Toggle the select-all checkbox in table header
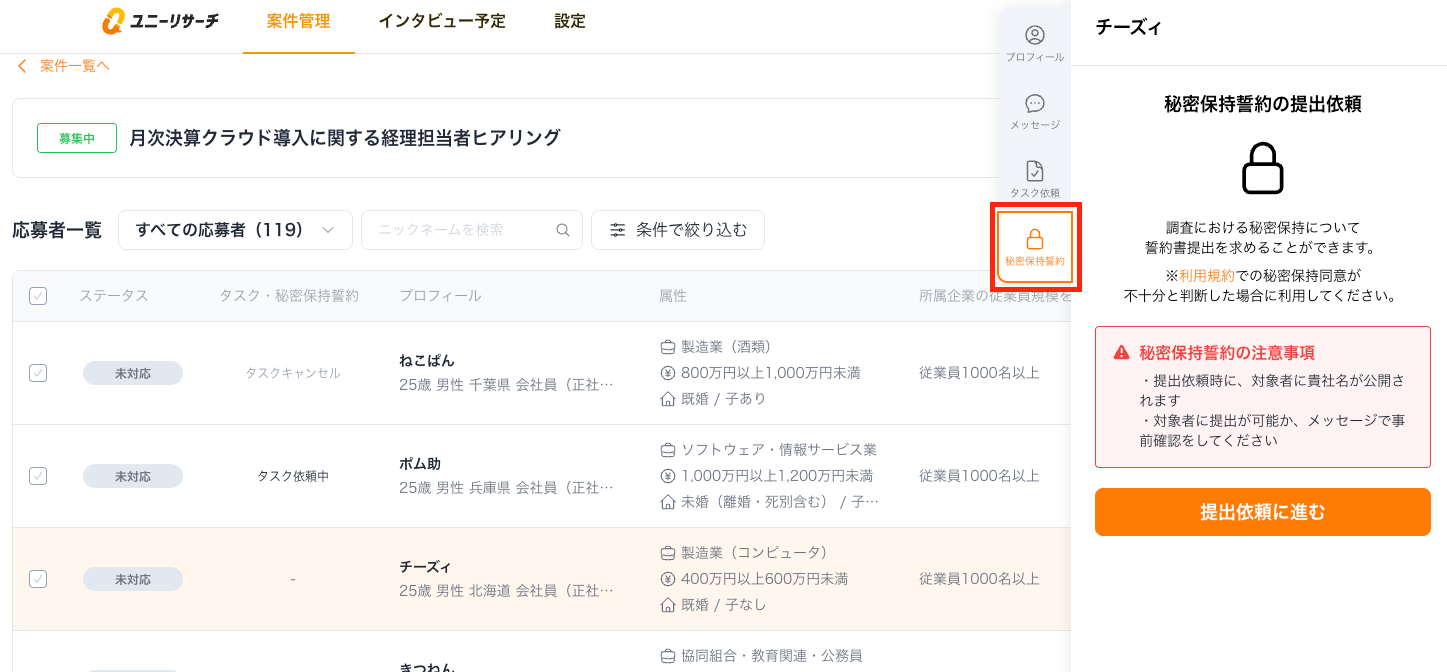The height and width of the screenshot is (672, 1447). pos(38,296)
